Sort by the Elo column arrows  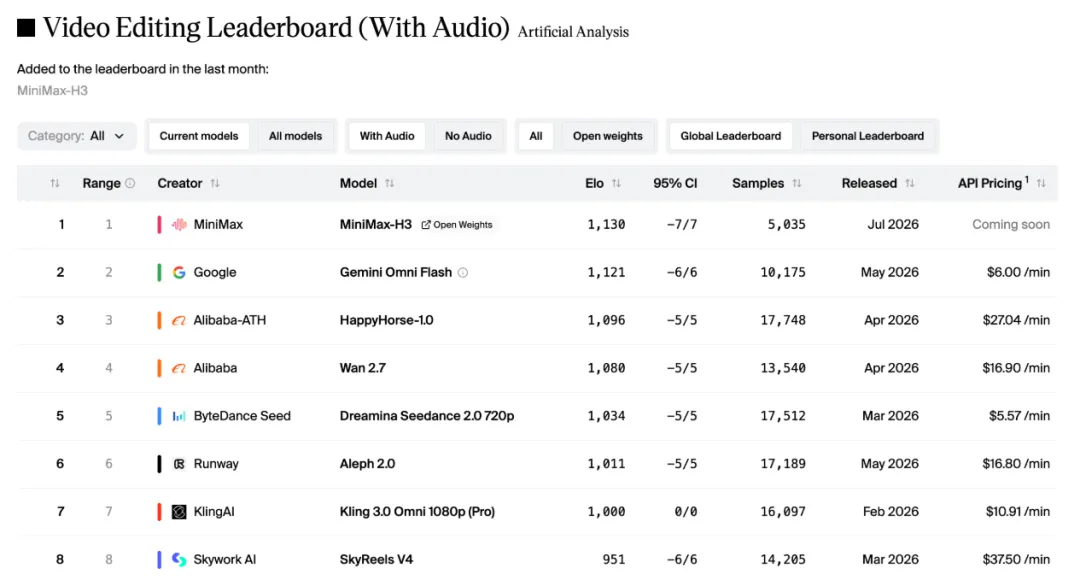click(x=616, y=183)
